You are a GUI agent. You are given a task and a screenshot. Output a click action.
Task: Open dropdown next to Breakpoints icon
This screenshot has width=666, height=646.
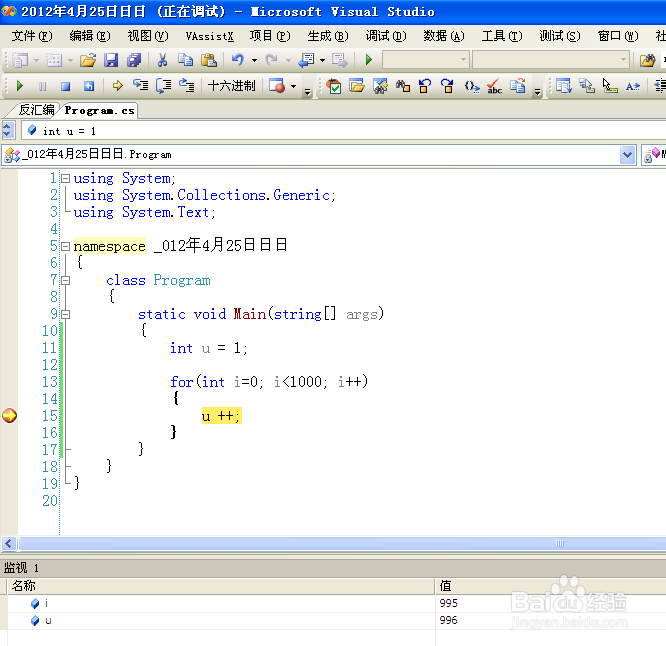point(293,87)
